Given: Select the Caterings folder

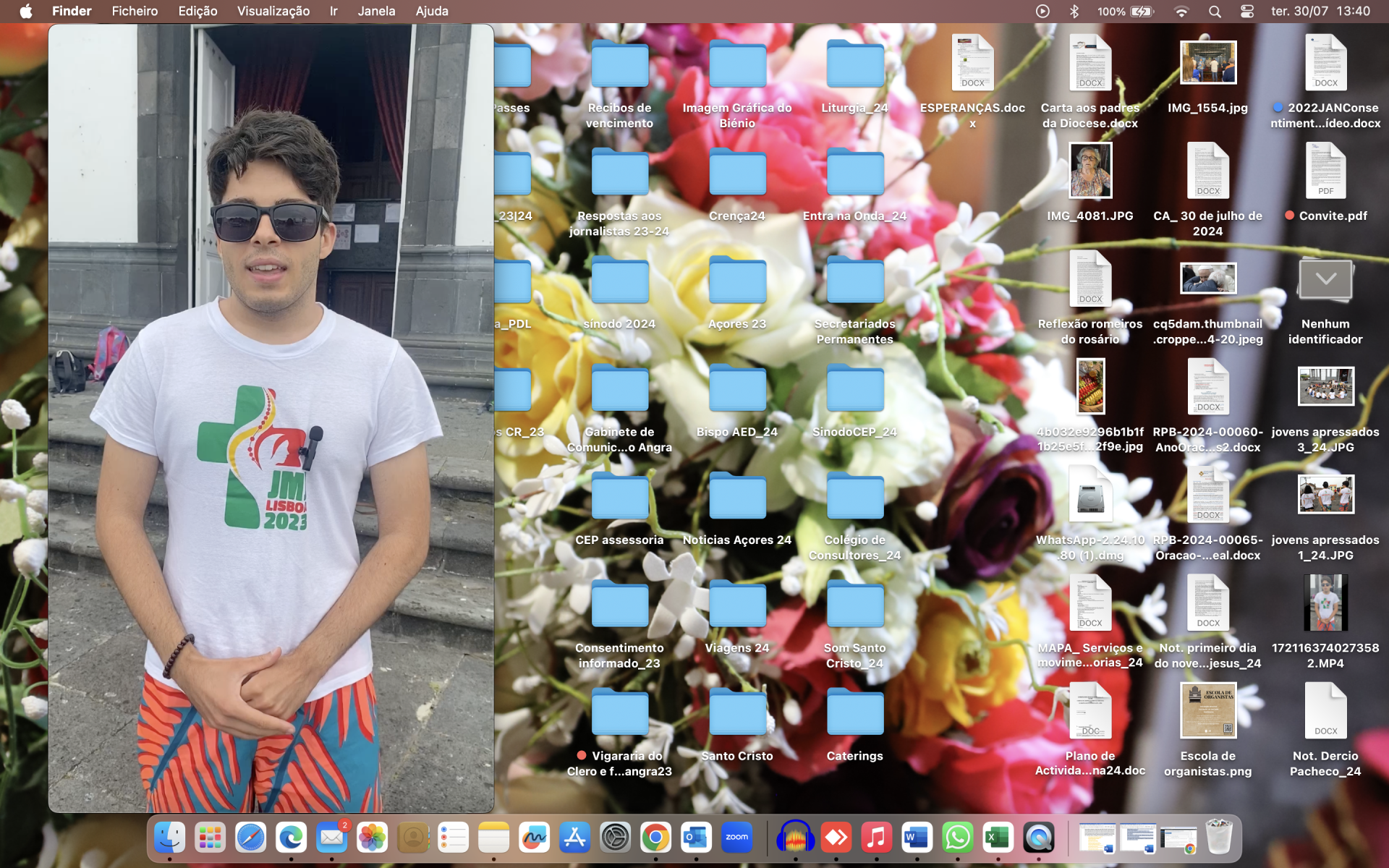Looking at the screenshot, I should point(855,712).
